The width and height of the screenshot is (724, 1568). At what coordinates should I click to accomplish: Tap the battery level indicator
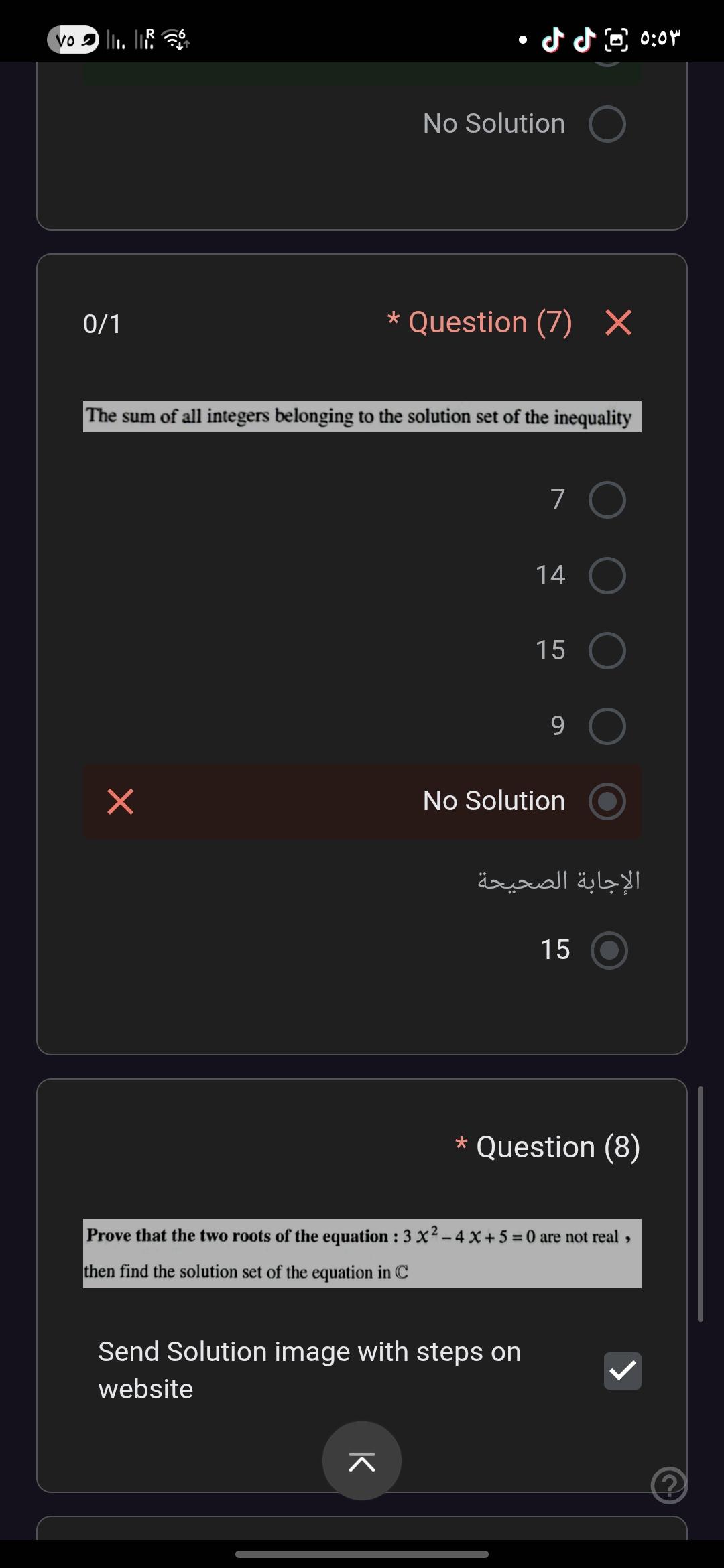point(73,40)
